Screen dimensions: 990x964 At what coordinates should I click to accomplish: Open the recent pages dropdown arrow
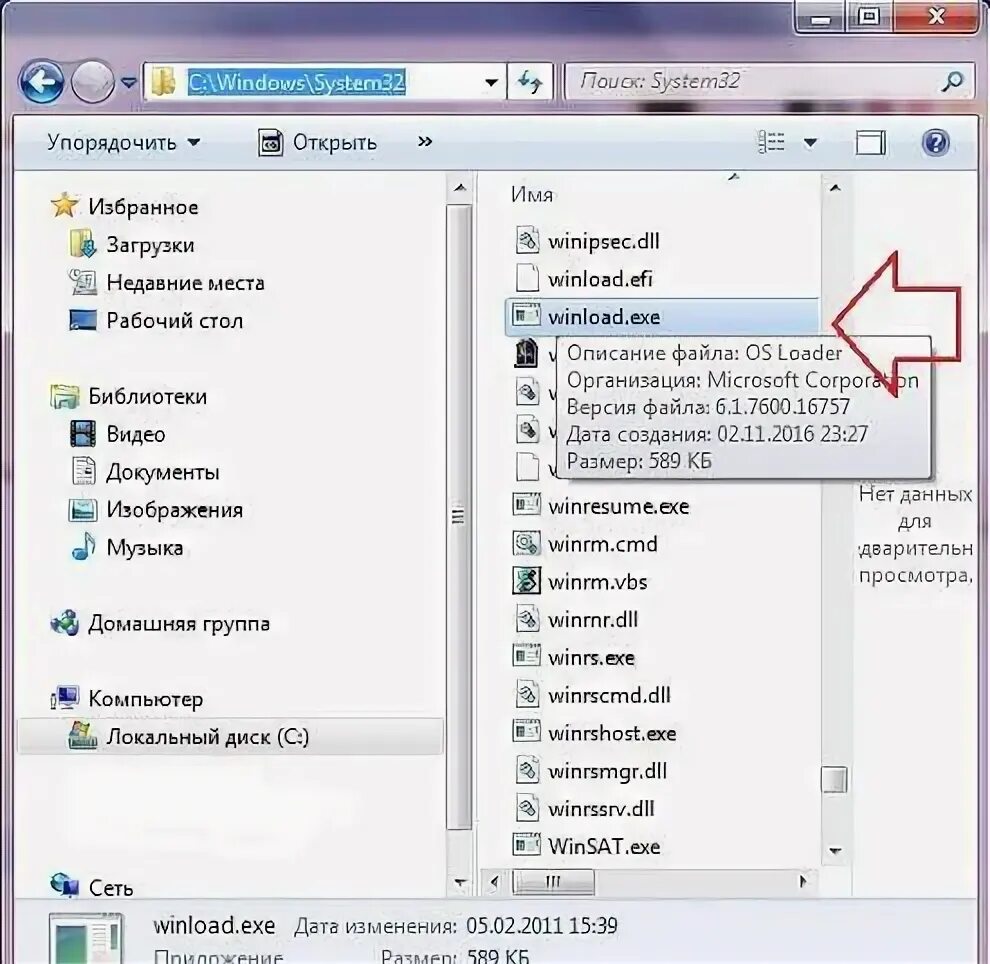(x=129, y=83)
